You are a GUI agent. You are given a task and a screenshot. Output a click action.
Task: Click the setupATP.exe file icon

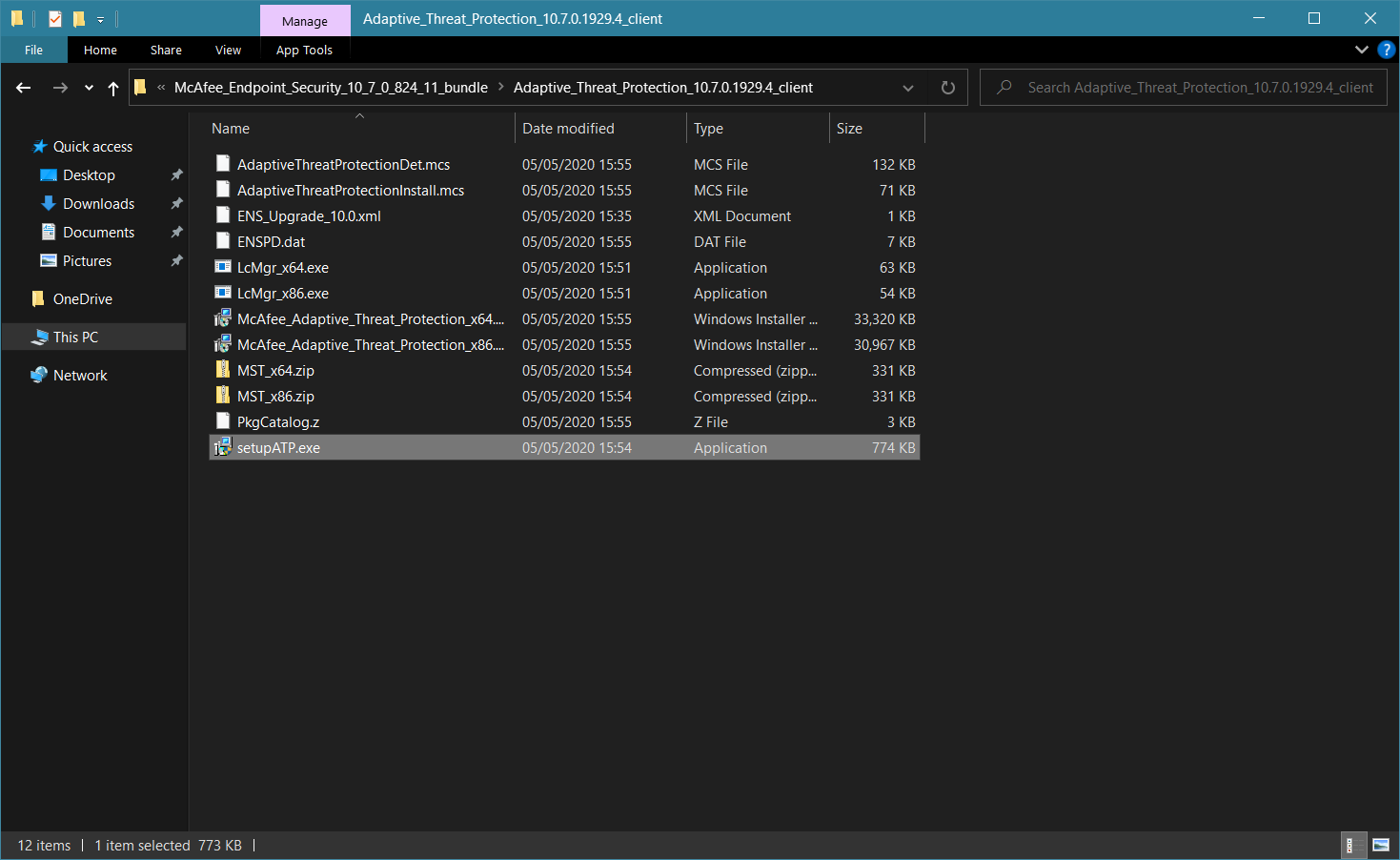222,447
